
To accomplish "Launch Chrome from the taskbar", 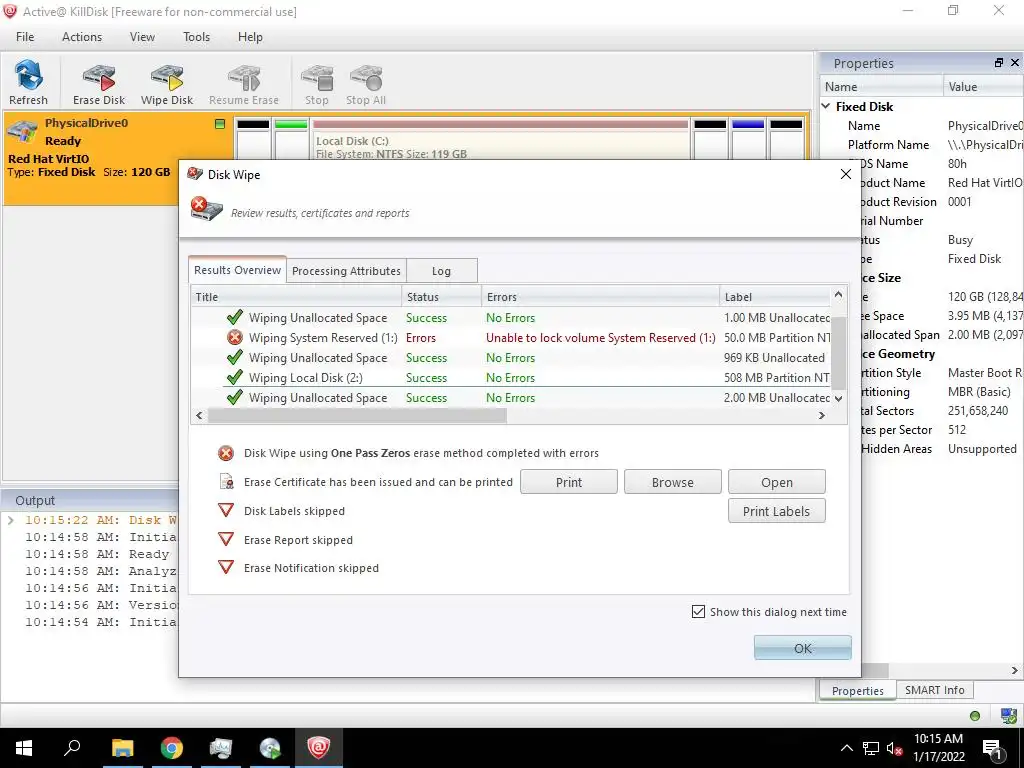I will point(171,748).
